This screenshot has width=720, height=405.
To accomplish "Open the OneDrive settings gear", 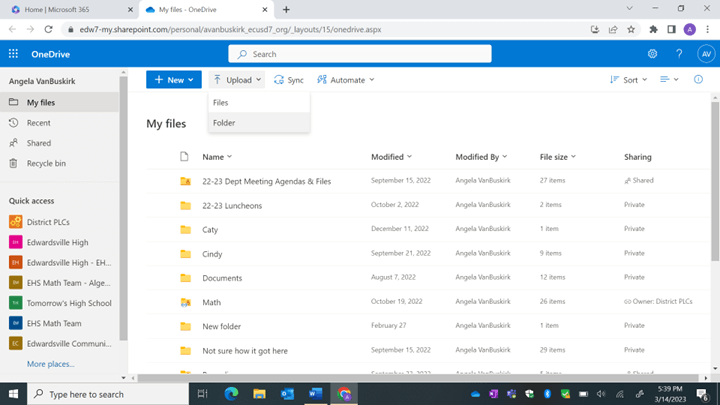I will coord(652,54).
